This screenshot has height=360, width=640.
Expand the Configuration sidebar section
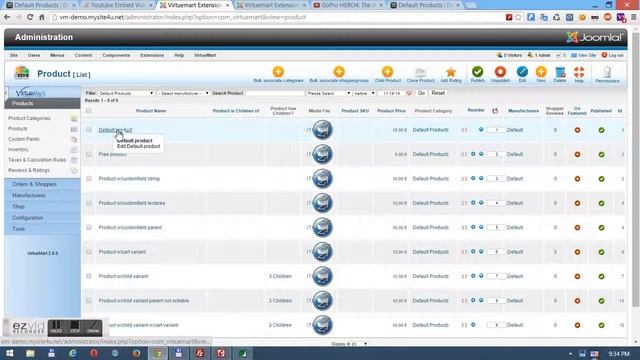[x=42, y=218]
